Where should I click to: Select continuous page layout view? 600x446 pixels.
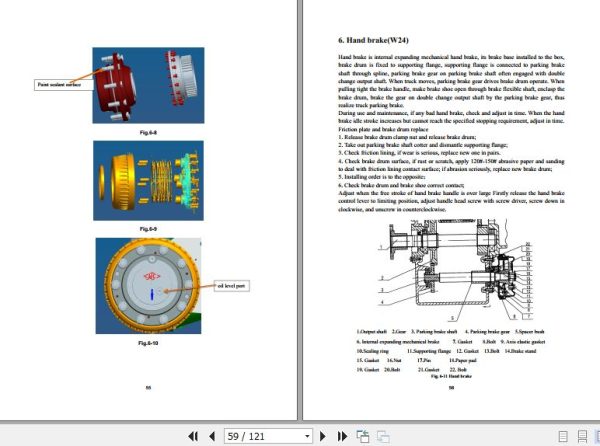[x=582, y=436]
